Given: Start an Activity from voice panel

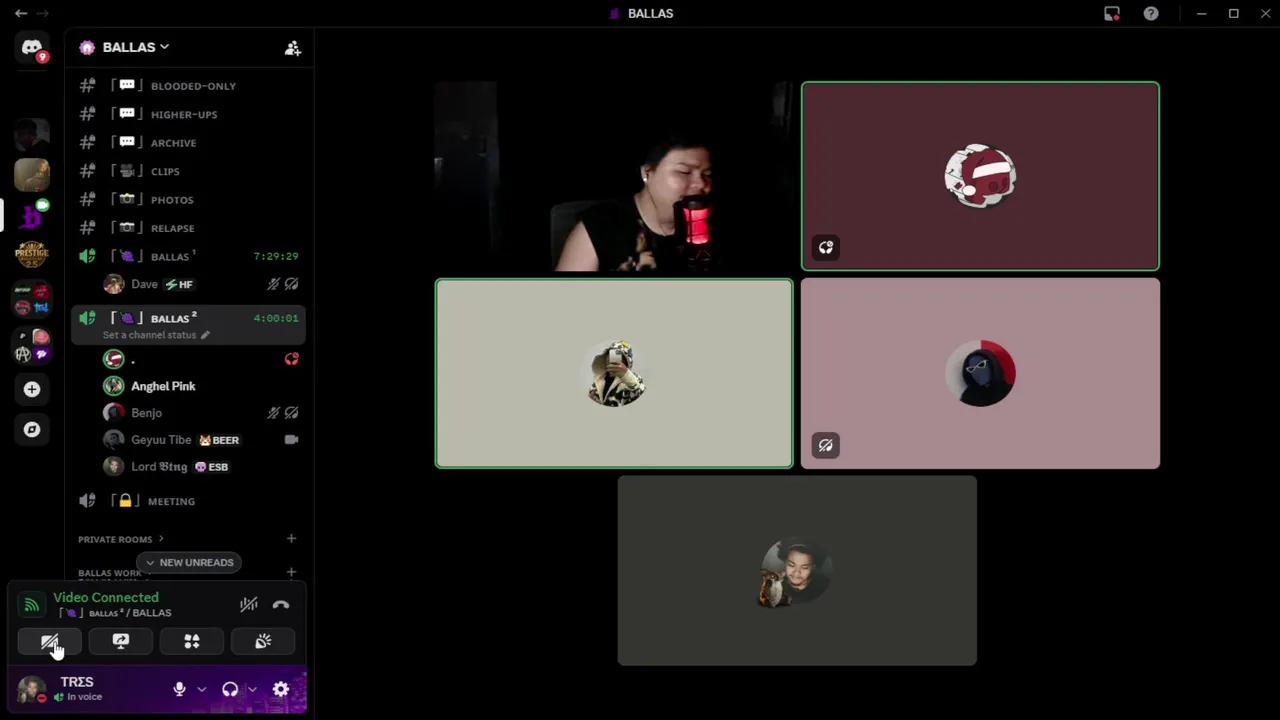Looking at the screenshot, I should click(x=192, y=641).
